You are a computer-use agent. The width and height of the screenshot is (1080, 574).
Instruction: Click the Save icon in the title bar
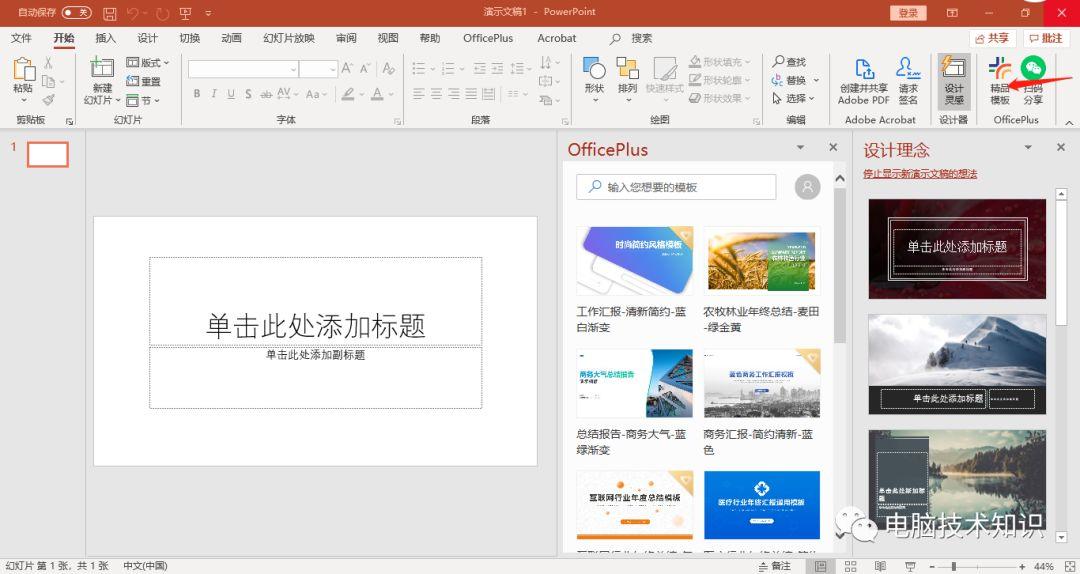[x=109, y=13]
